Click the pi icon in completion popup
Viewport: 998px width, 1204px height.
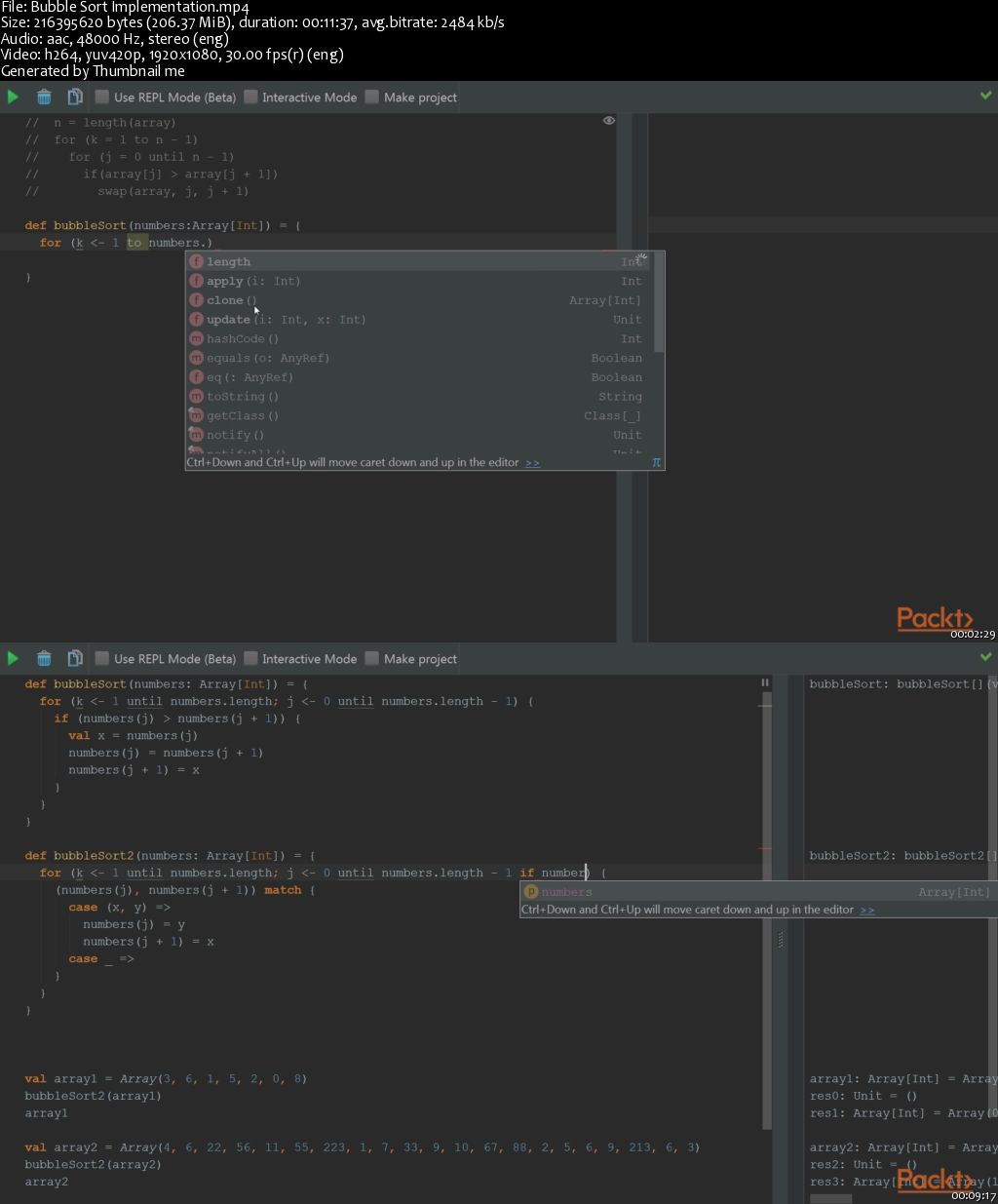[656, 463]
